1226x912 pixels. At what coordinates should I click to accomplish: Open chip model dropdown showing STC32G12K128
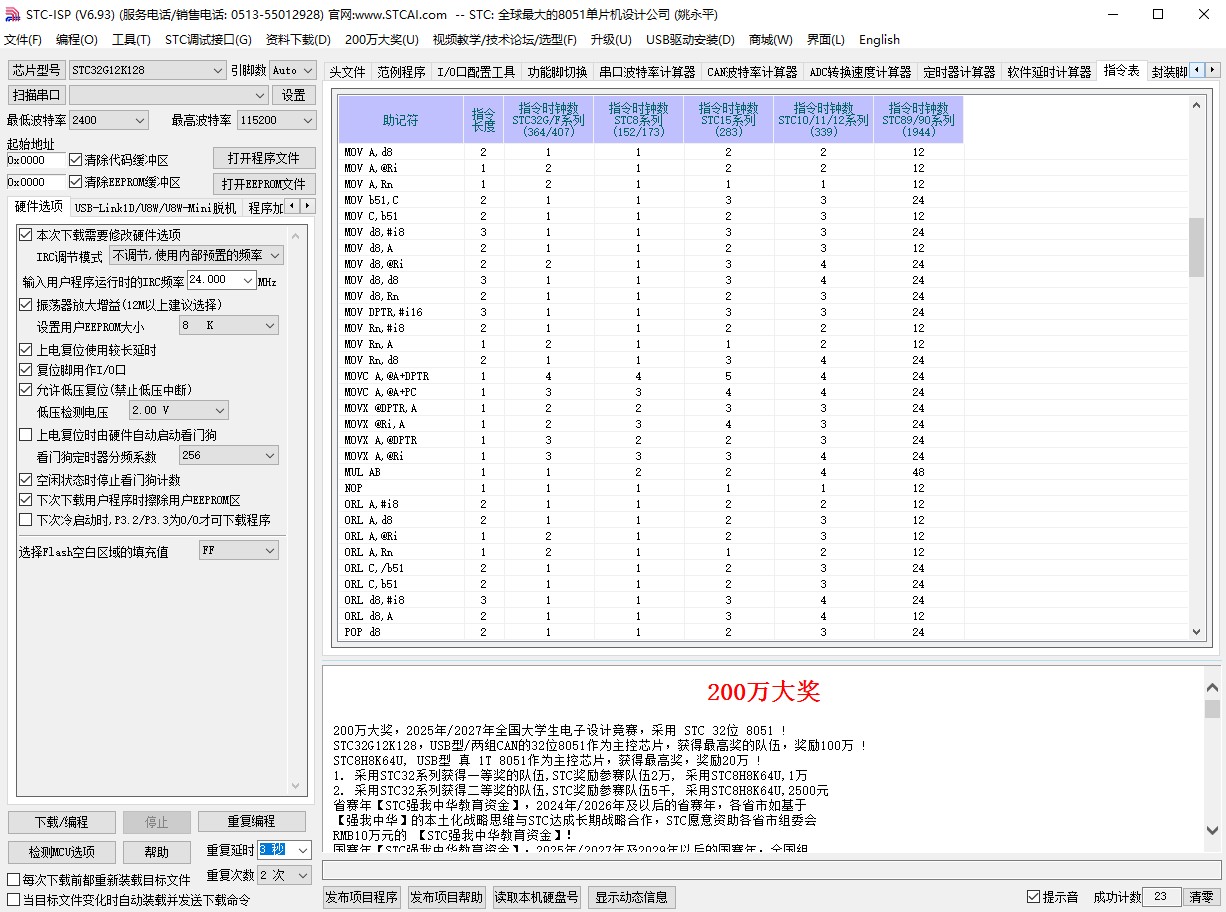pos(147,70)
